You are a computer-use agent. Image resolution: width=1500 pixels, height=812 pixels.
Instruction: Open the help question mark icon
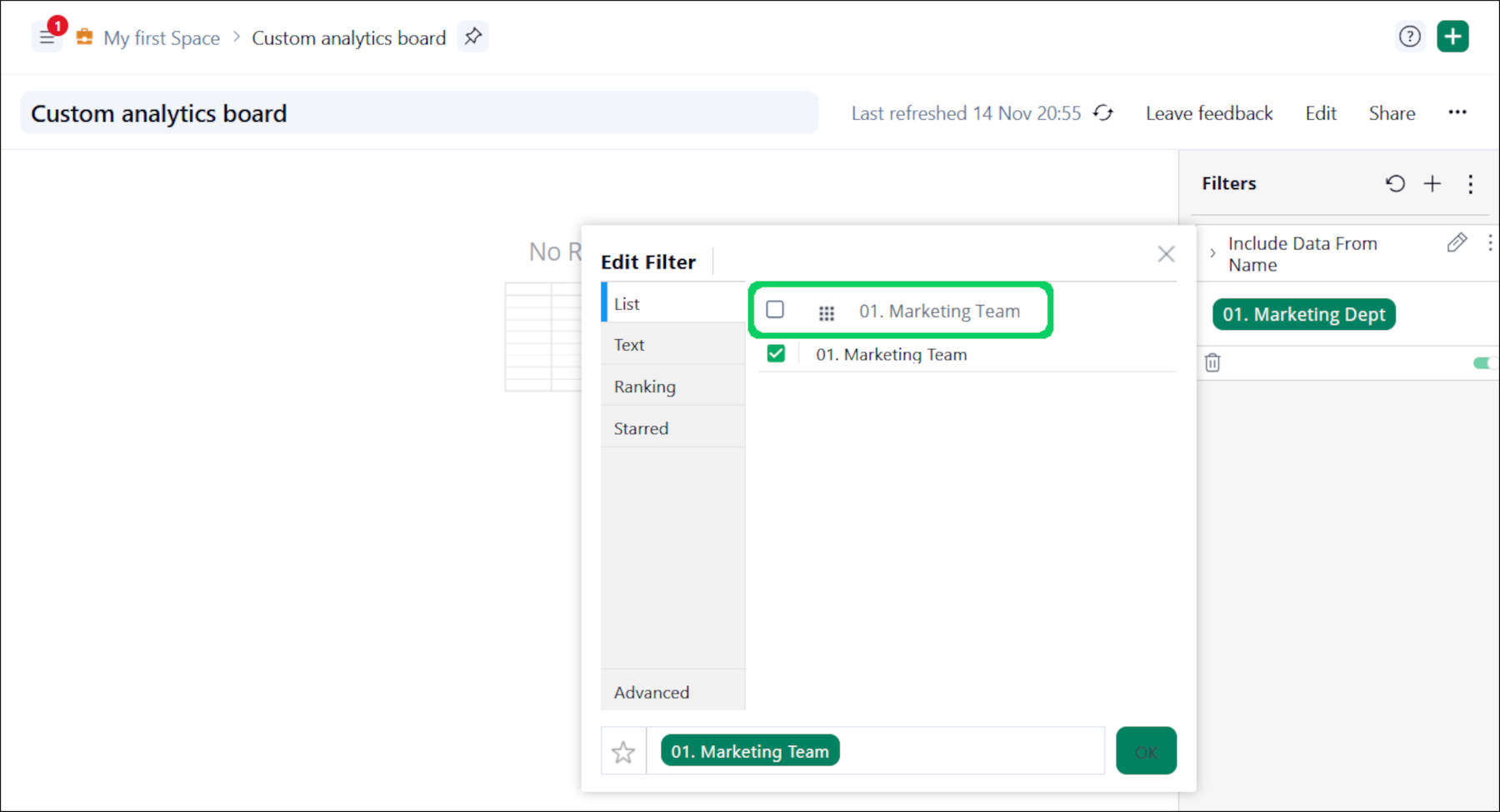click(1409, 37)
